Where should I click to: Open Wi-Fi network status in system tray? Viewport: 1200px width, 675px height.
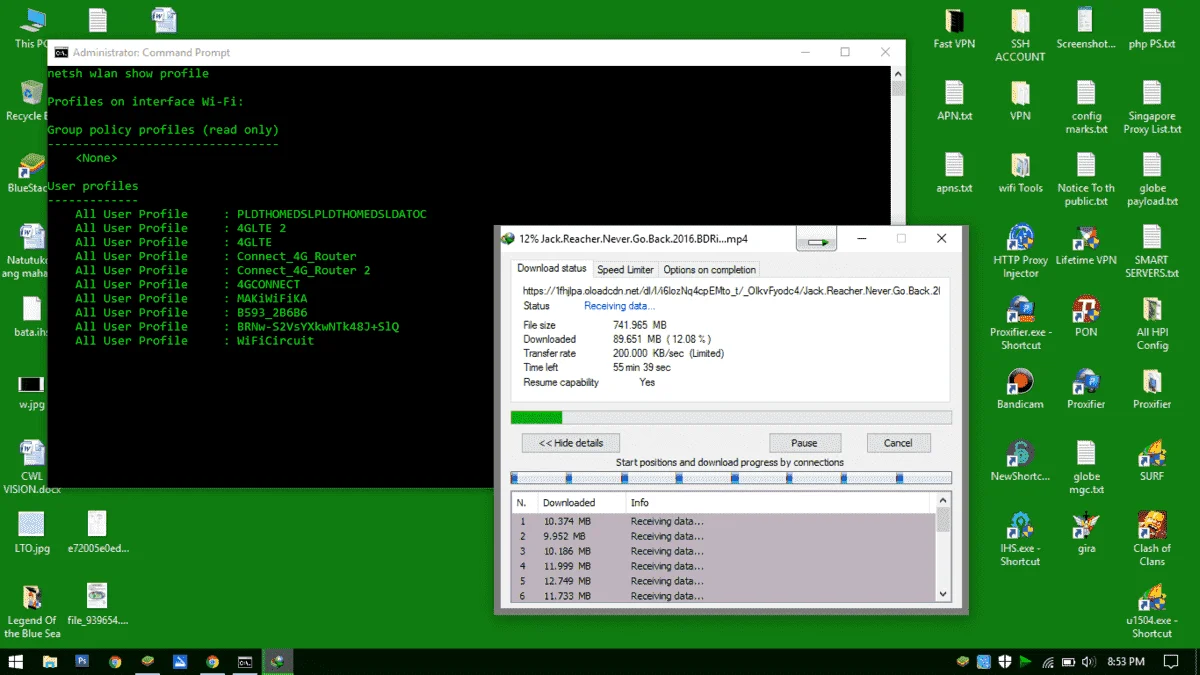pos(1047,661)
